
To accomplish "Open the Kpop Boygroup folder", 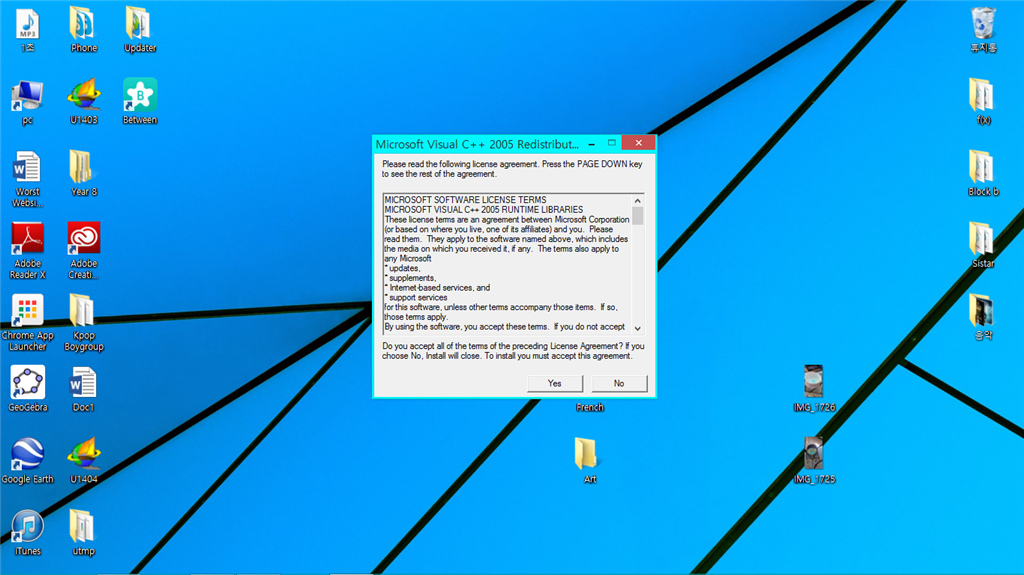I will [82, 311].
